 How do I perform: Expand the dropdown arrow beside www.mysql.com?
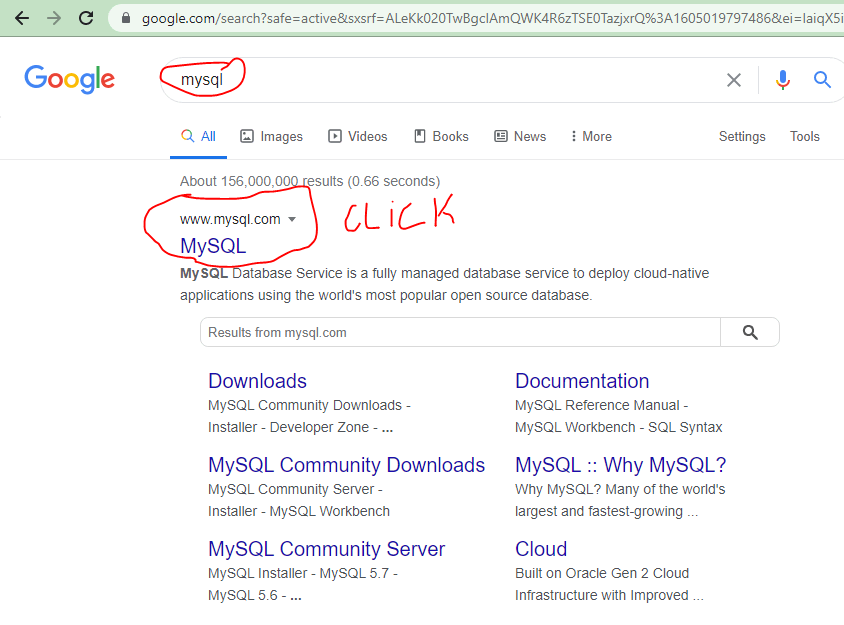tap(292, 219)
